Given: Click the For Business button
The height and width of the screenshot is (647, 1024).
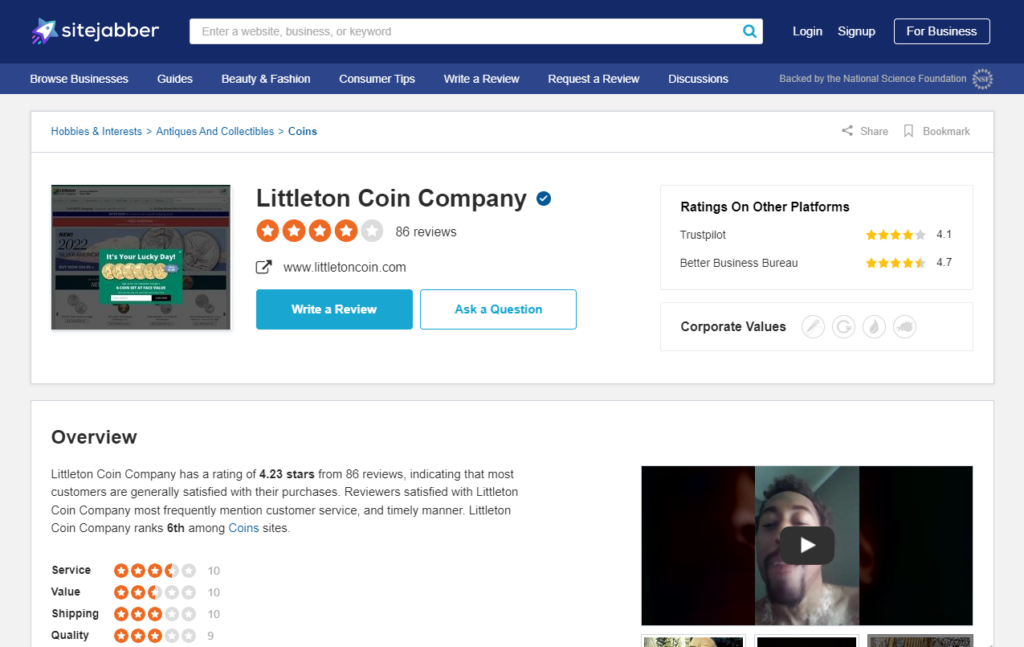Looking at the screenshot, I should pyautogui.click(x=942, y=31).
